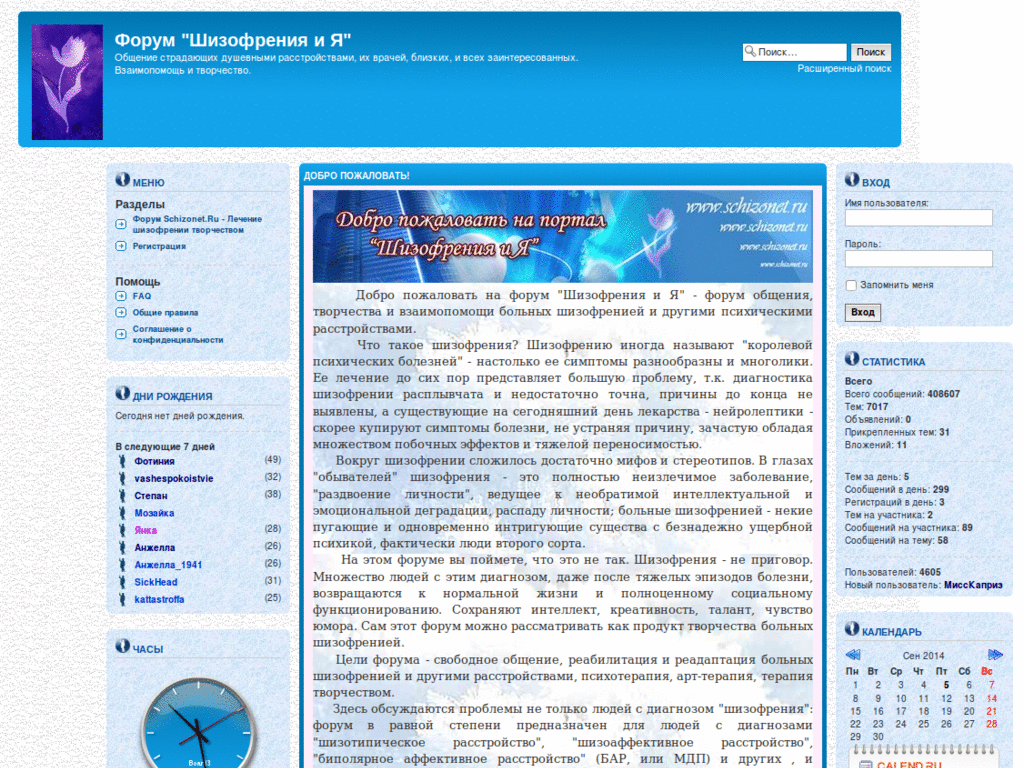This screenshot has width=1024, height=768.
Task: Click arrow icon beside Форум Schizonet.Ru link
Action: coord(121,224)
